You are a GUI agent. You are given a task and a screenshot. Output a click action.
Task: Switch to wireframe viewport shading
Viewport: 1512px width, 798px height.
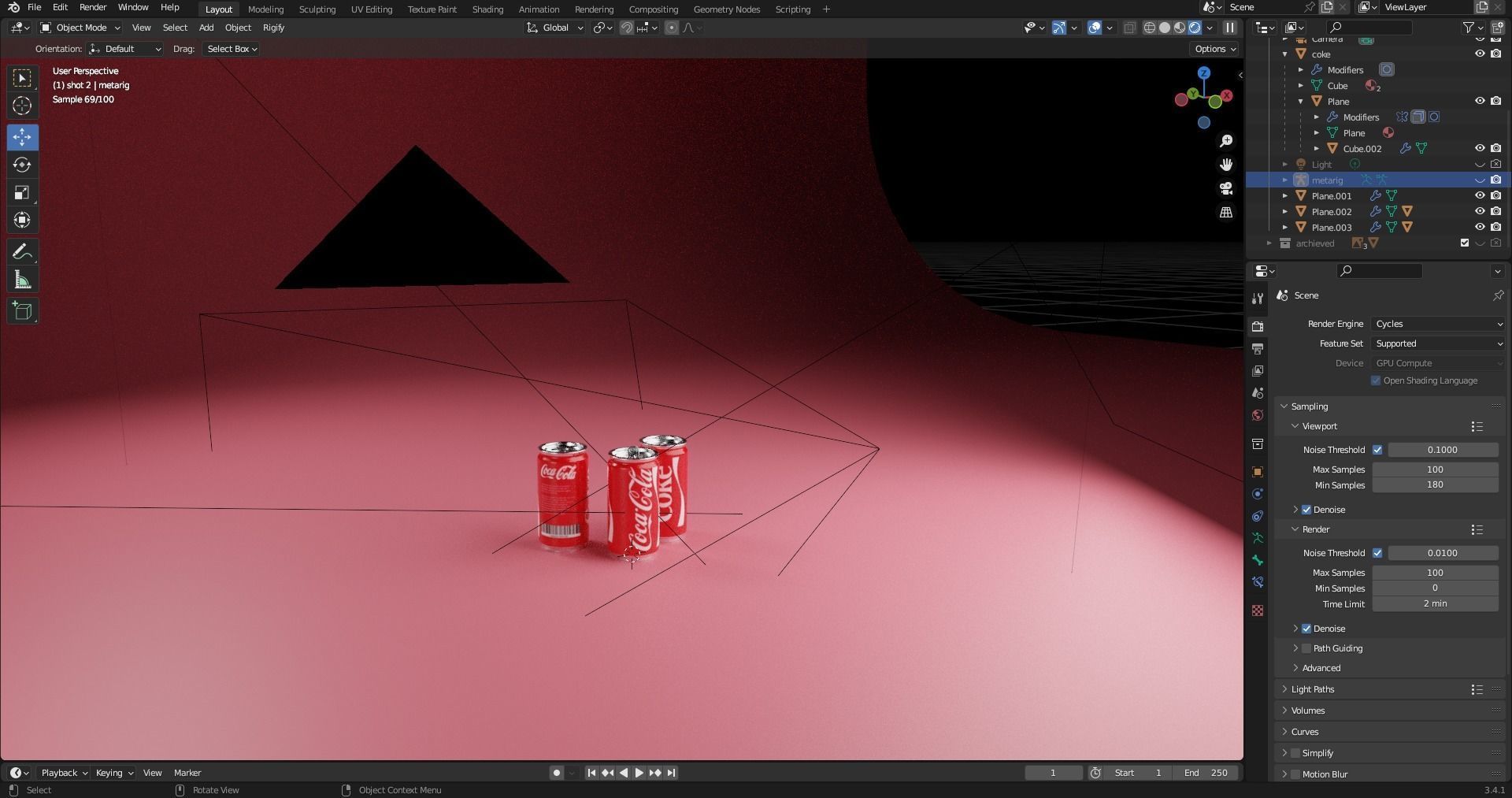[x=1150, y=28]
